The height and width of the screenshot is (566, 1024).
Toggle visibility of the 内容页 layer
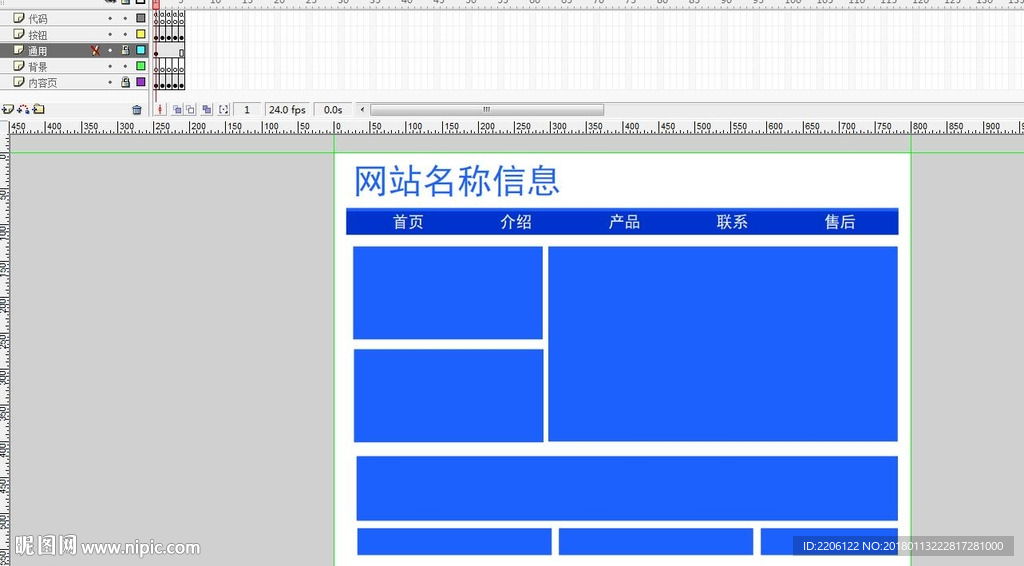point(110,82)
